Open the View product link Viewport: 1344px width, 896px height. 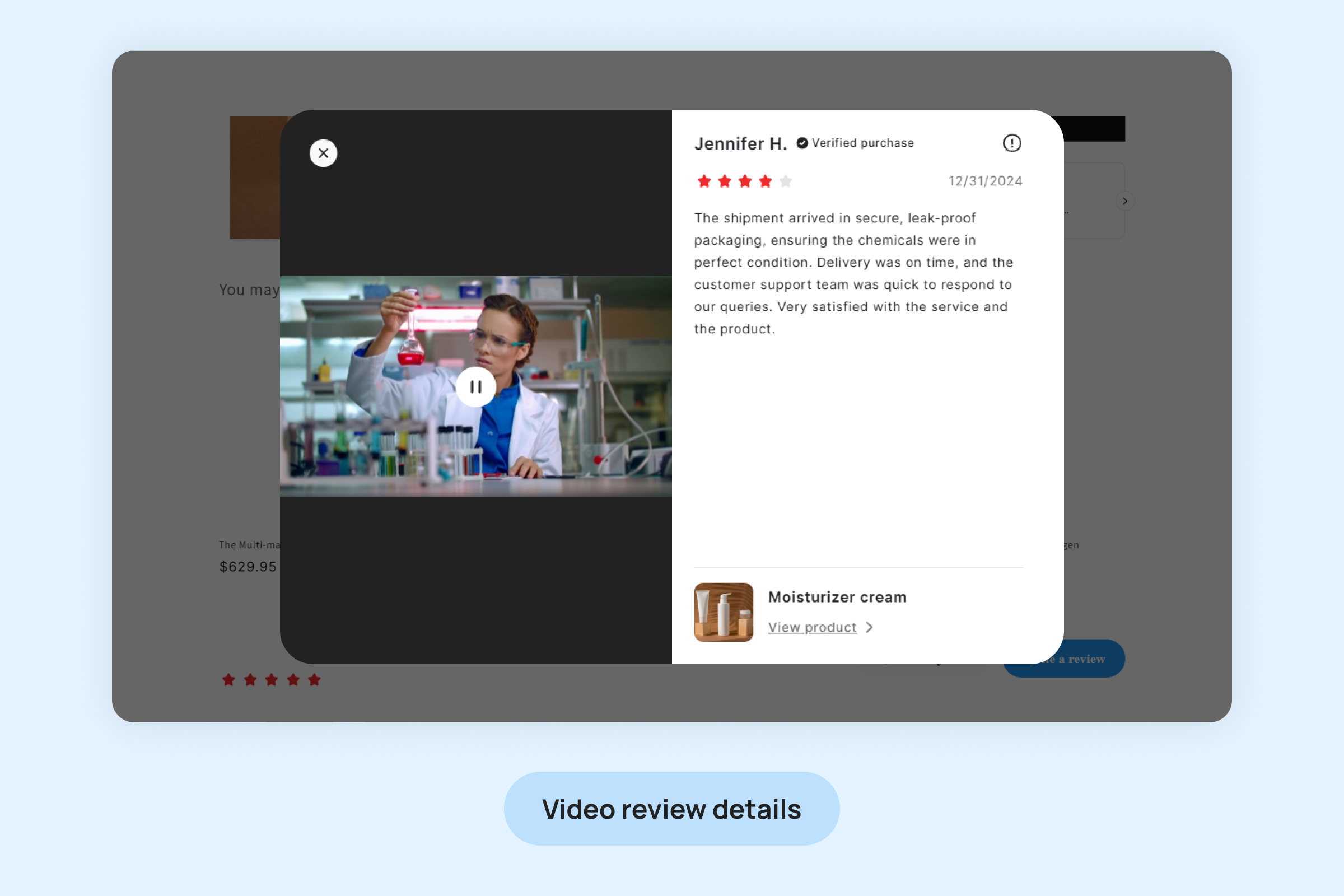click(812, 627)
